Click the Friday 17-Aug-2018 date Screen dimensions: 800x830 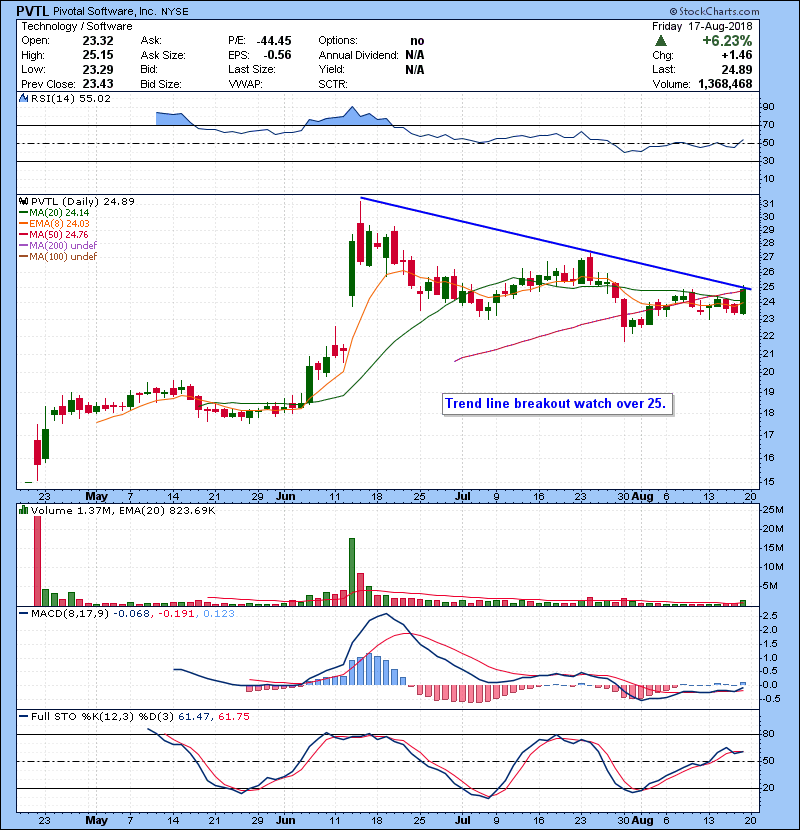(x=702, y=26)
